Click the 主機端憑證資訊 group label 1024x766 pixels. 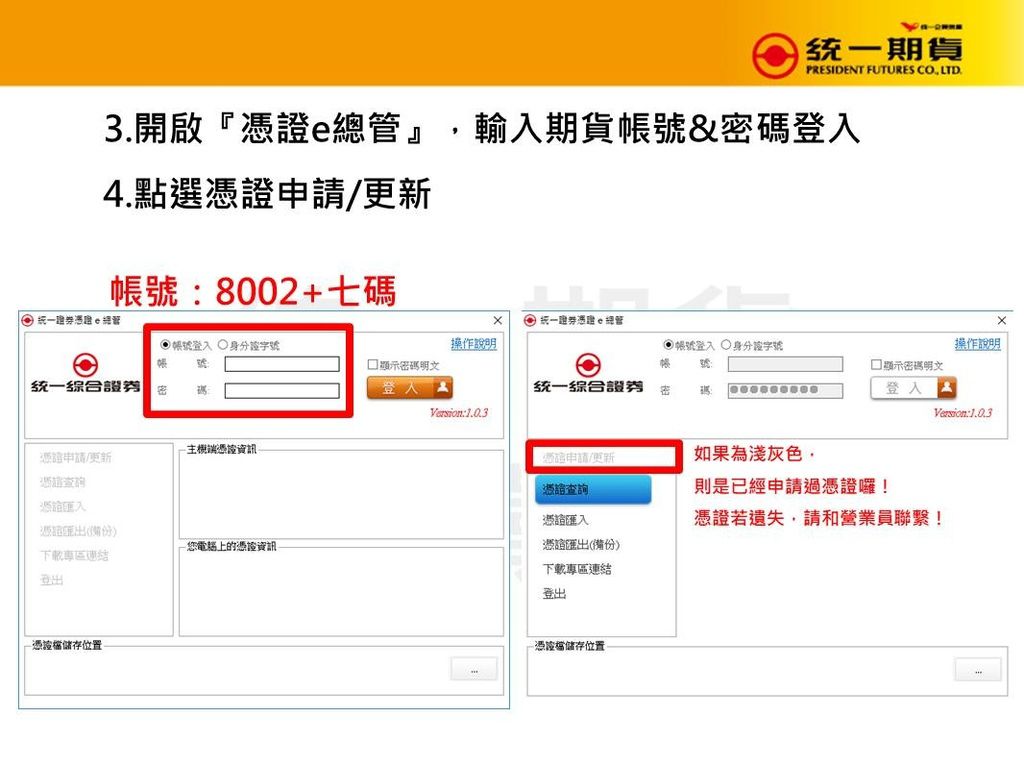(221, 449)
